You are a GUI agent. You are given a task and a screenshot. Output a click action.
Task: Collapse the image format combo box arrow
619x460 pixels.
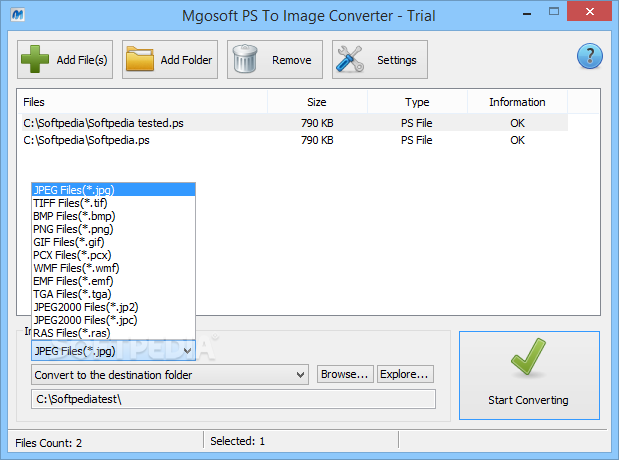click(x=188, y=351)
